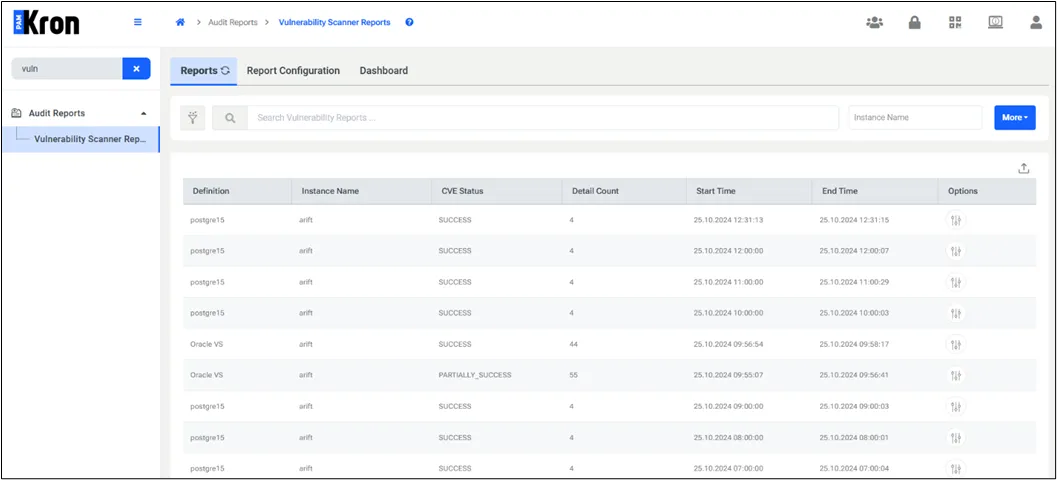Open options for the 12:31:13 report row
Screen dimensions: 1057x480
click(x=955, y=220)
